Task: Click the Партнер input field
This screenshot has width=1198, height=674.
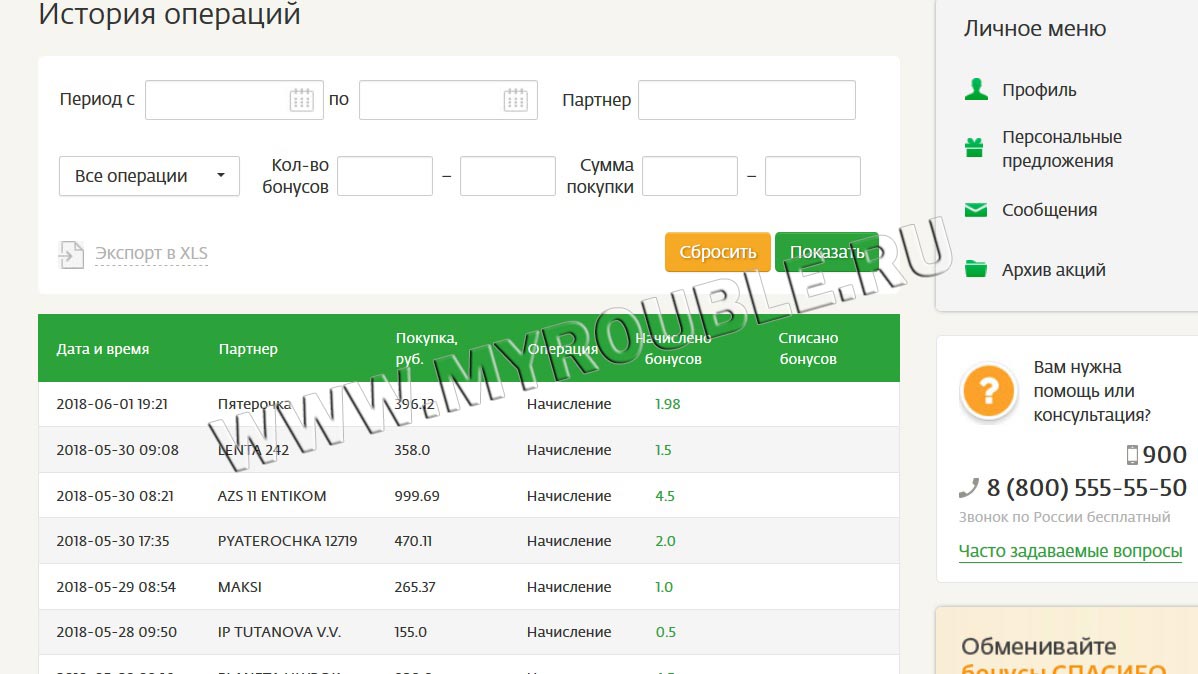Action: pos(746,100)
